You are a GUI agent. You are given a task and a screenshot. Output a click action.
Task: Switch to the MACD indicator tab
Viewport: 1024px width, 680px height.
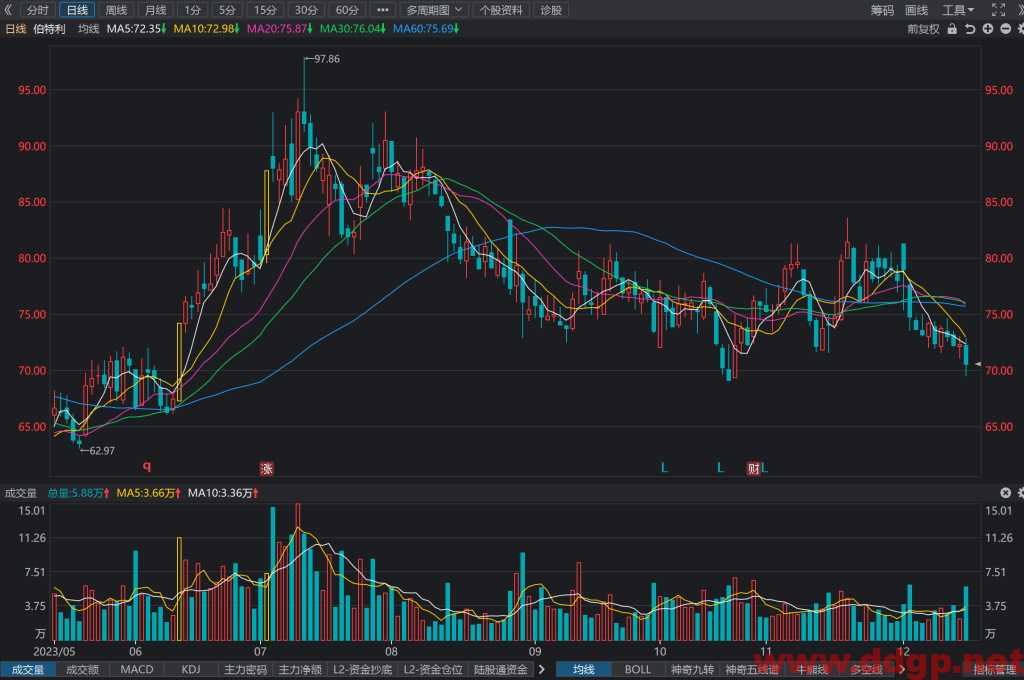[136, 670]
